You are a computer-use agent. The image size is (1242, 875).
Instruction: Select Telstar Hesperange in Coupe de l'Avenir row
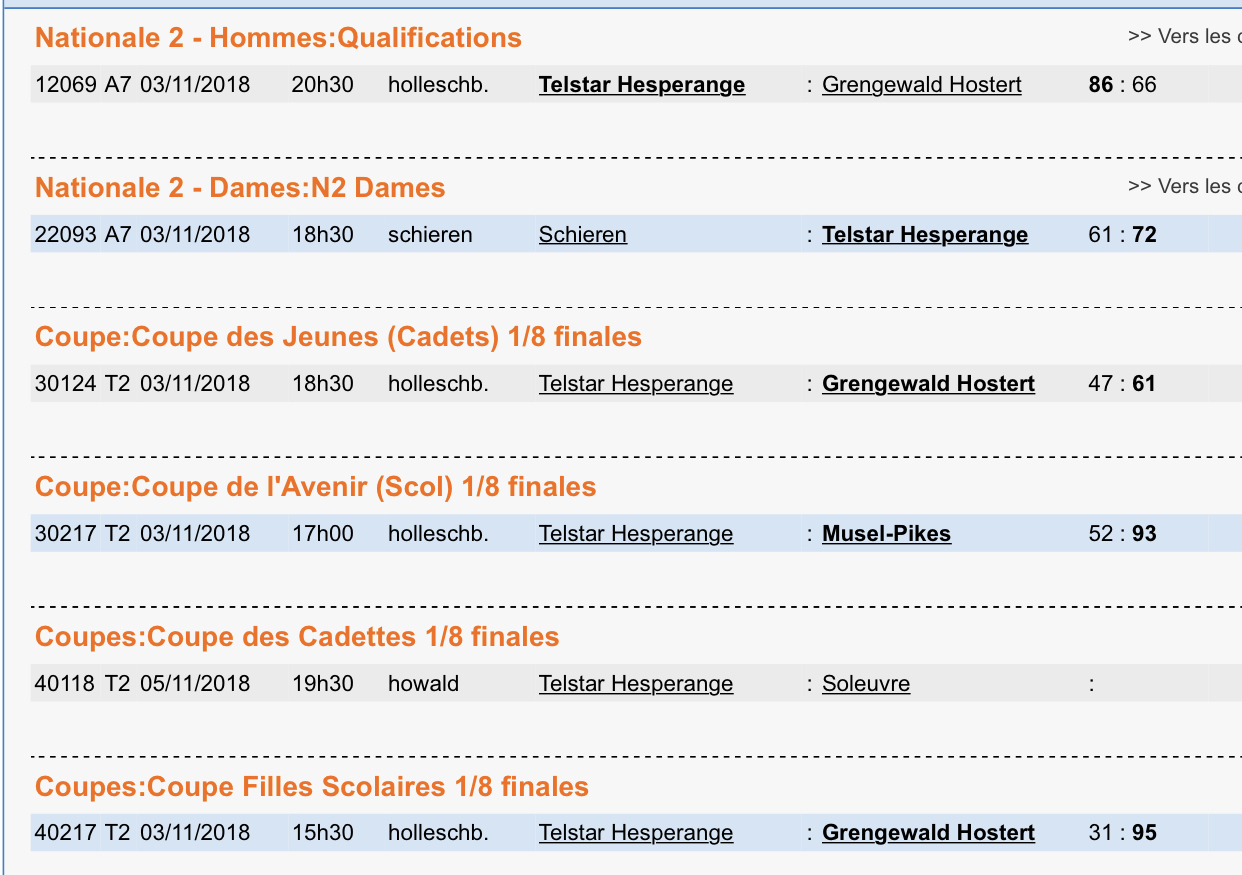tap(635, 533)
